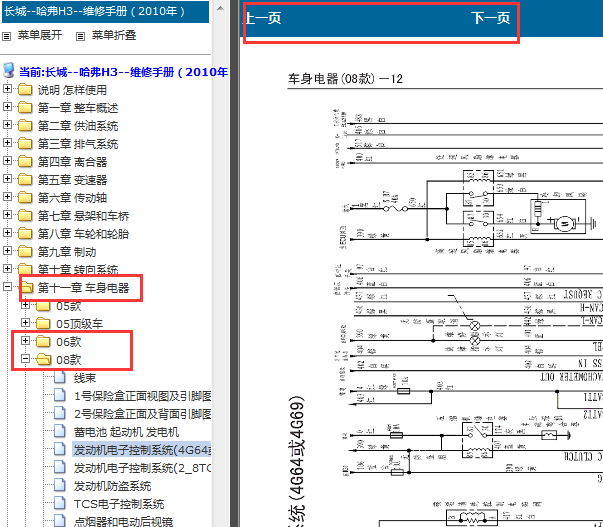Screen dimensions: 603x527
Task: Go to 上一页 previous page
Action: (263, 18)
